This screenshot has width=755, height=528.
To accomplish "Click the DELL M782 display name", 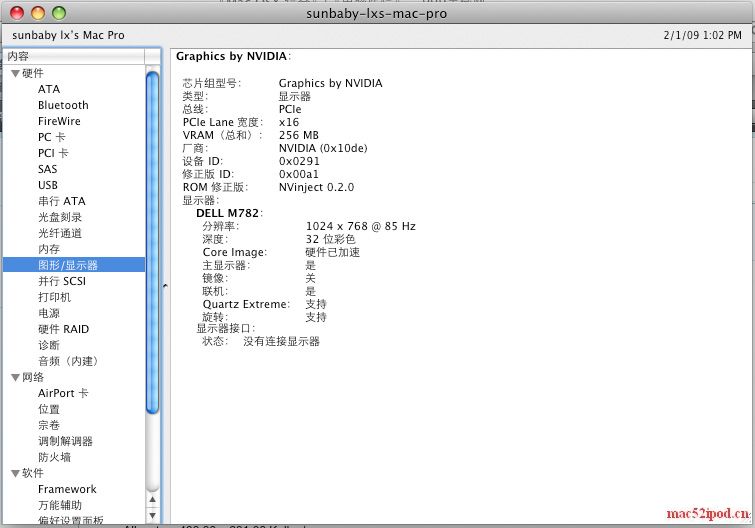I will click(229, 213).
